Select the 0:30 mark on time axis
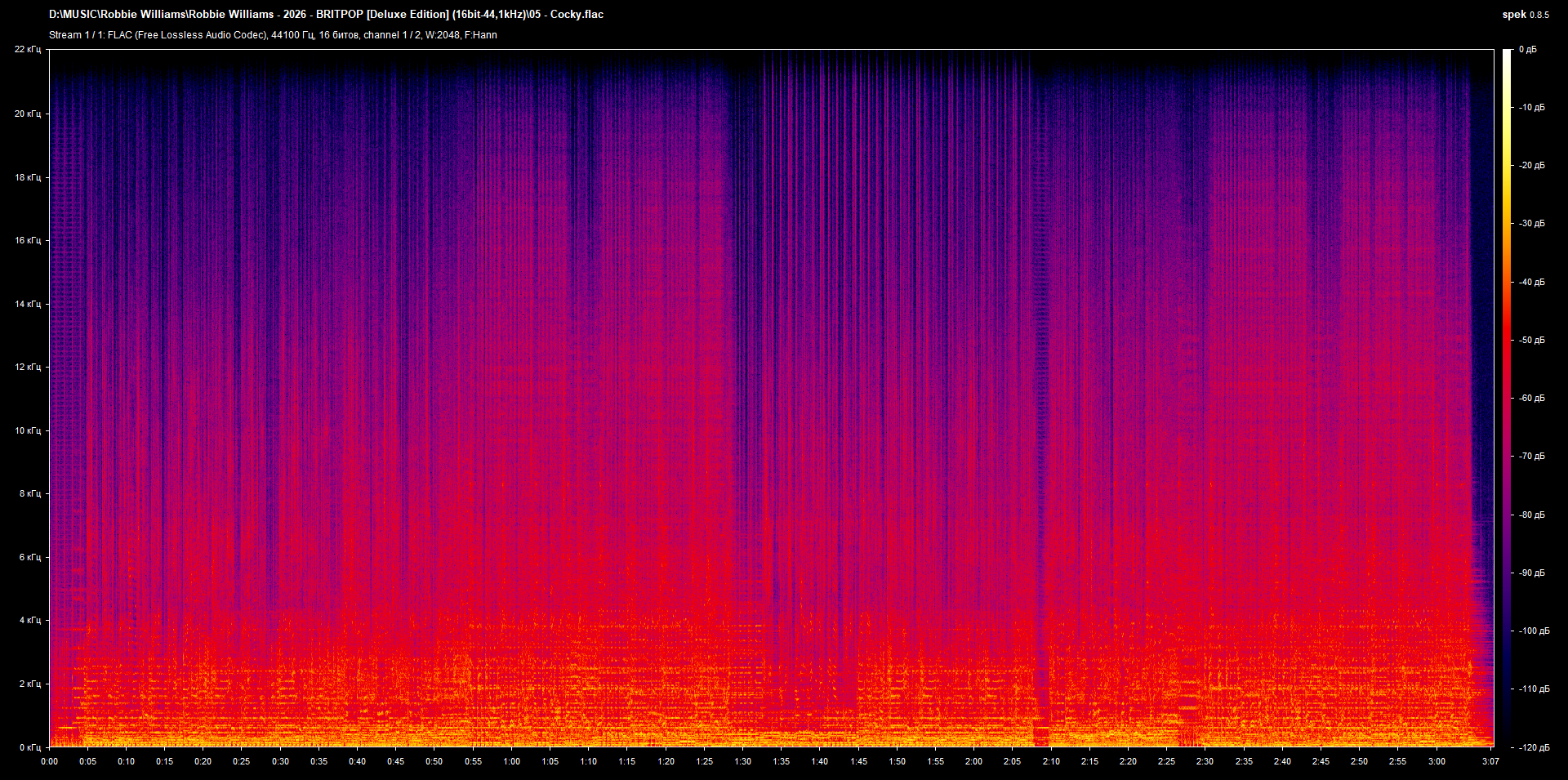This screenshot has height=780, width=1568. tap(280, 761)
